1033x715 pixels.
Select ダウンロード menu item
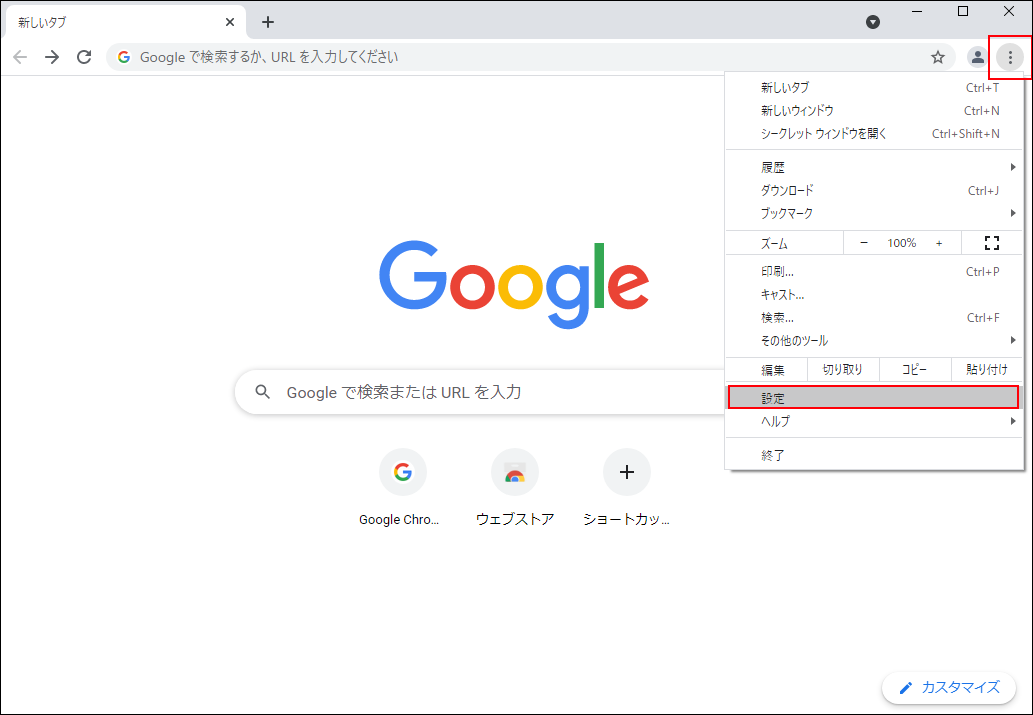click(x=874, y=190)
